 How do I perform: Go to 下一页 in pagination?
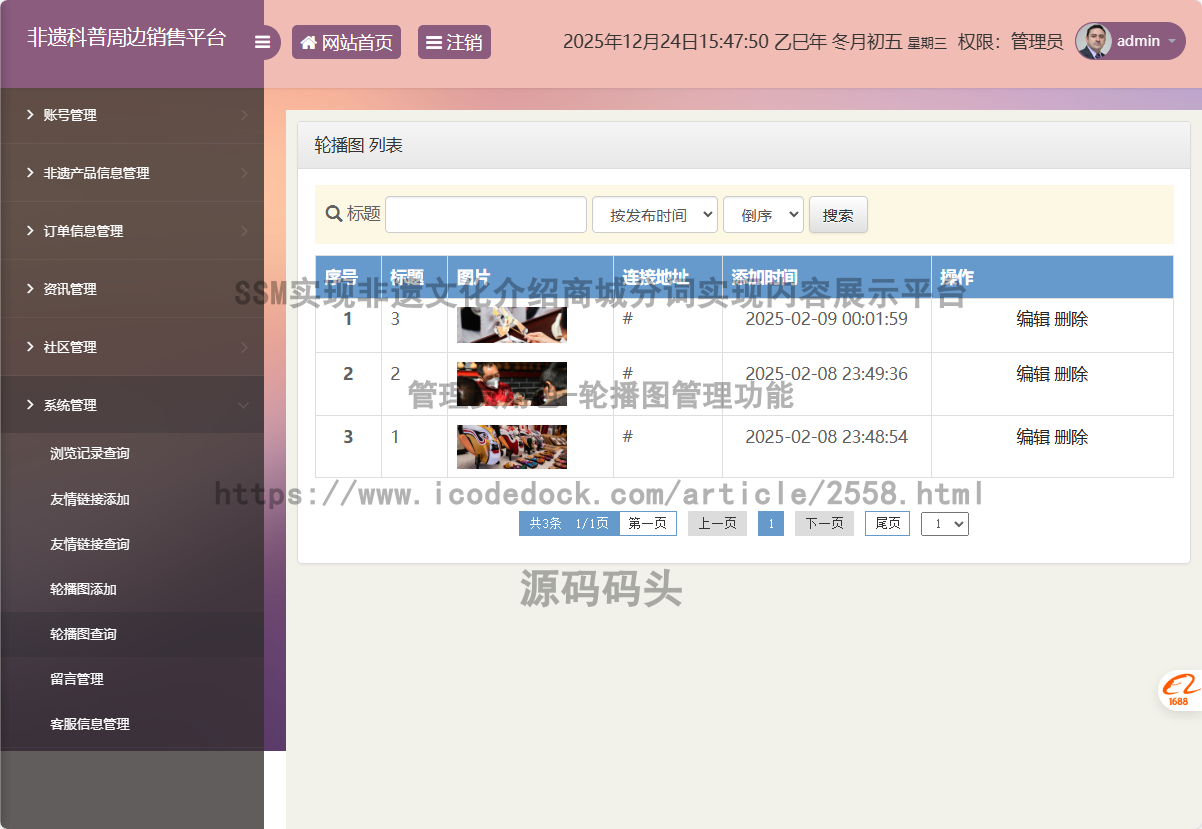point(824,523)
